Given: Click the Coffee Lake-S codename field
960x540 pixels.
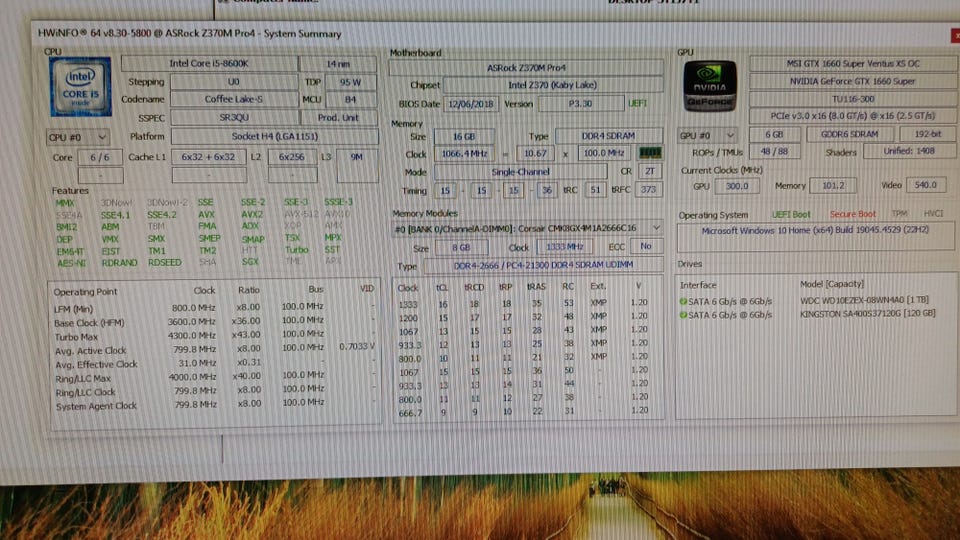Looking at the screenshot, I should point(234,99).
